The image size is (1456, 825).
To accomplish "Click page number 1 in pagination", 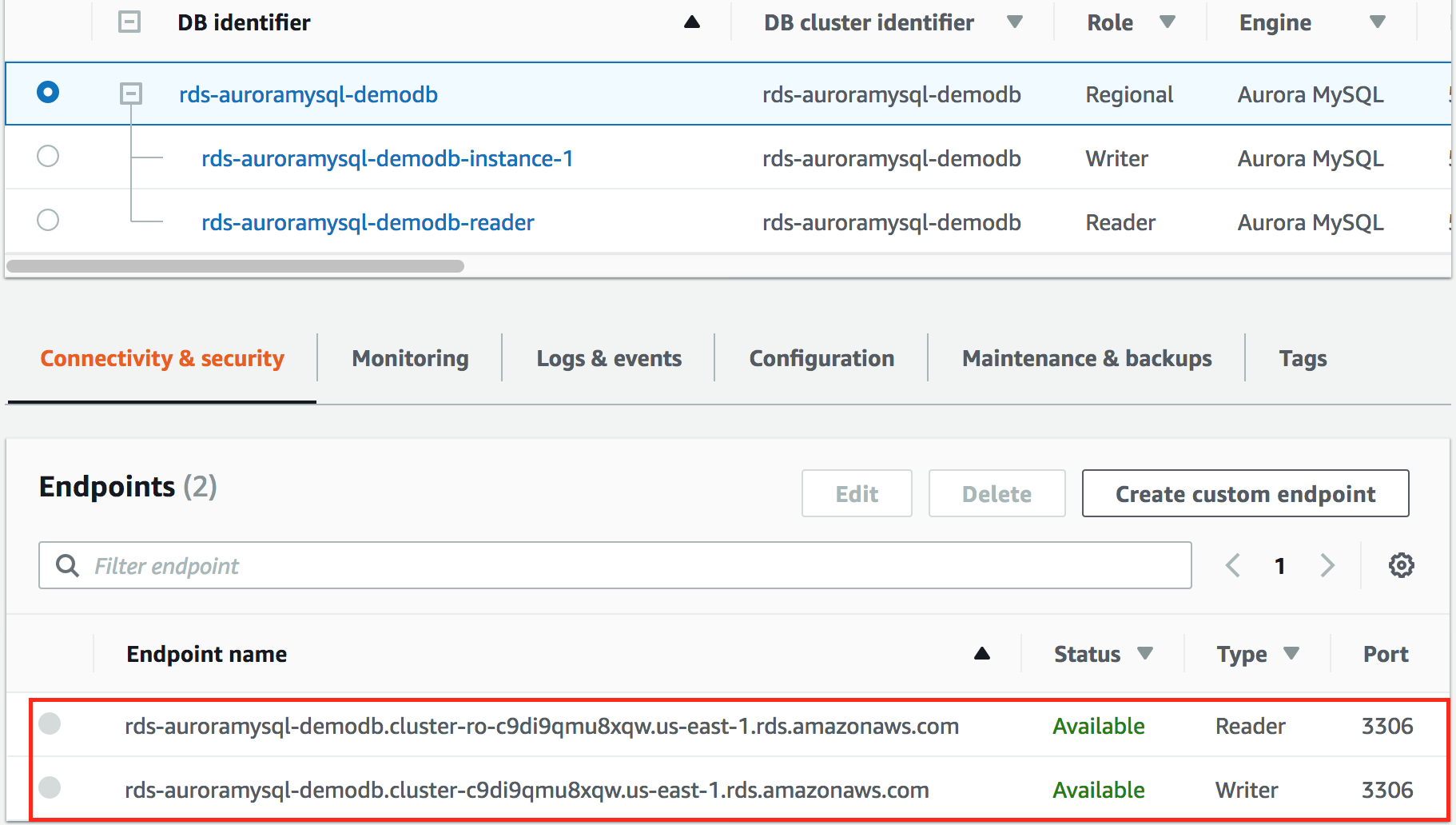I will pyautogui.click(x=1280, y=566).
